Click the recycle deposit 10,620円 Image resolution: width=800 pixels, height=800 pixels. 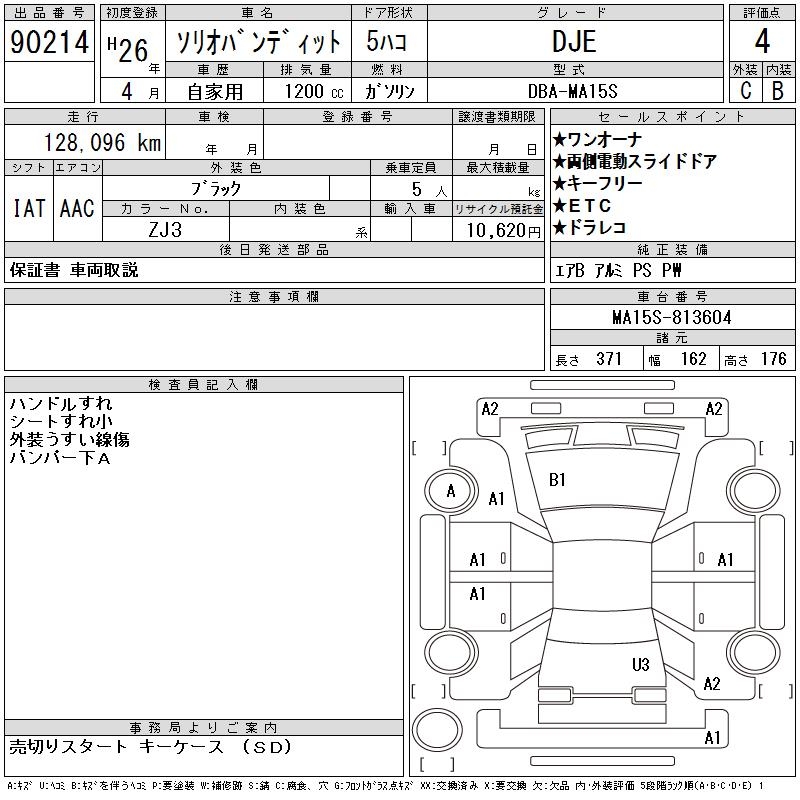pos(503,231)
